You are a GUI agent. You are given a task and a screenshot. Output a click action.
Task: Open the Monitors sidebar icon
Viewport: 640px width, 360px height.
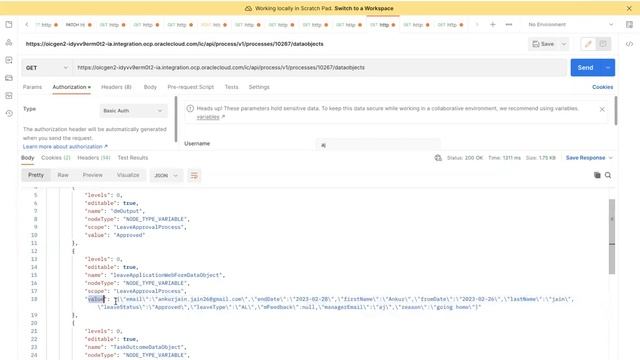click(x=9, y=96)
